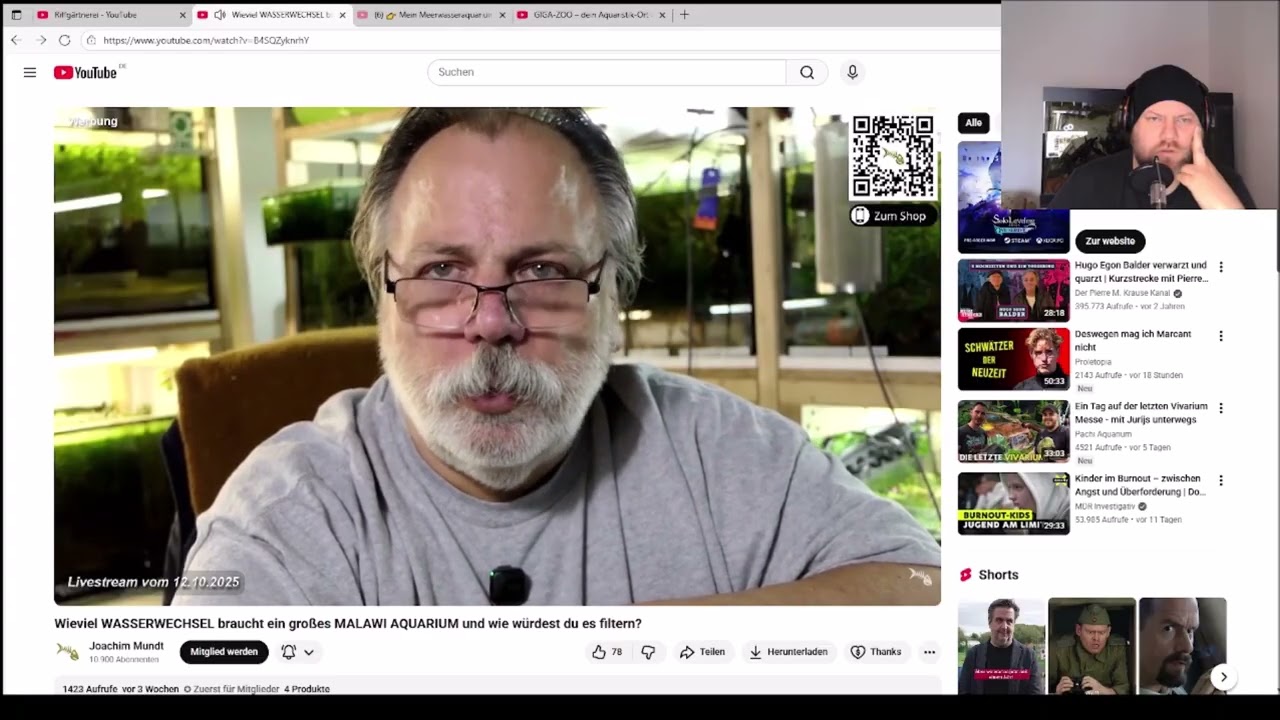Open options for Kinder im Burnout video

click(1220, 480)
